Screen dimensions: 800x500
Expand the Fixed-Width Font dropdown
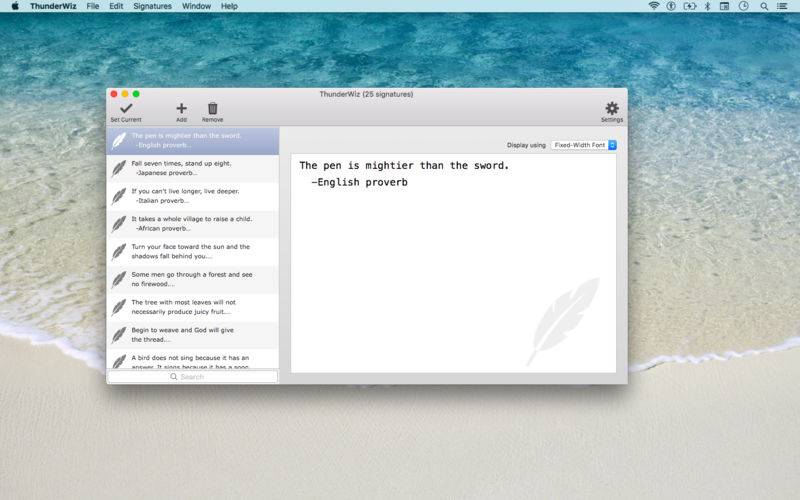(584, 145)
